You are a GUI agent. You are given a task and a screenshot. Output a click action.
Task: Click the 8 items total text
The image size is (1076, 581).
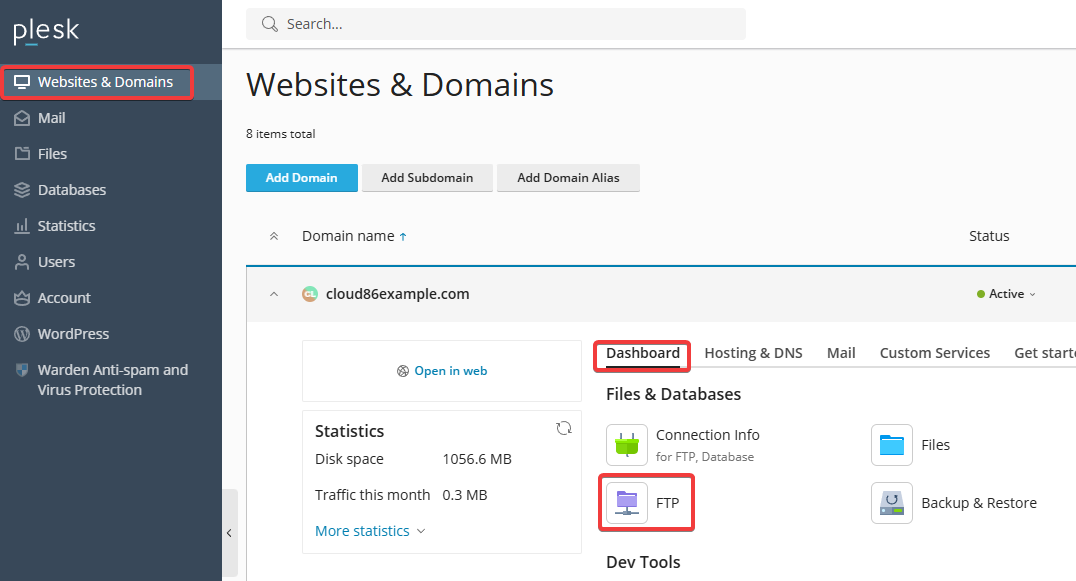[281, 134]
